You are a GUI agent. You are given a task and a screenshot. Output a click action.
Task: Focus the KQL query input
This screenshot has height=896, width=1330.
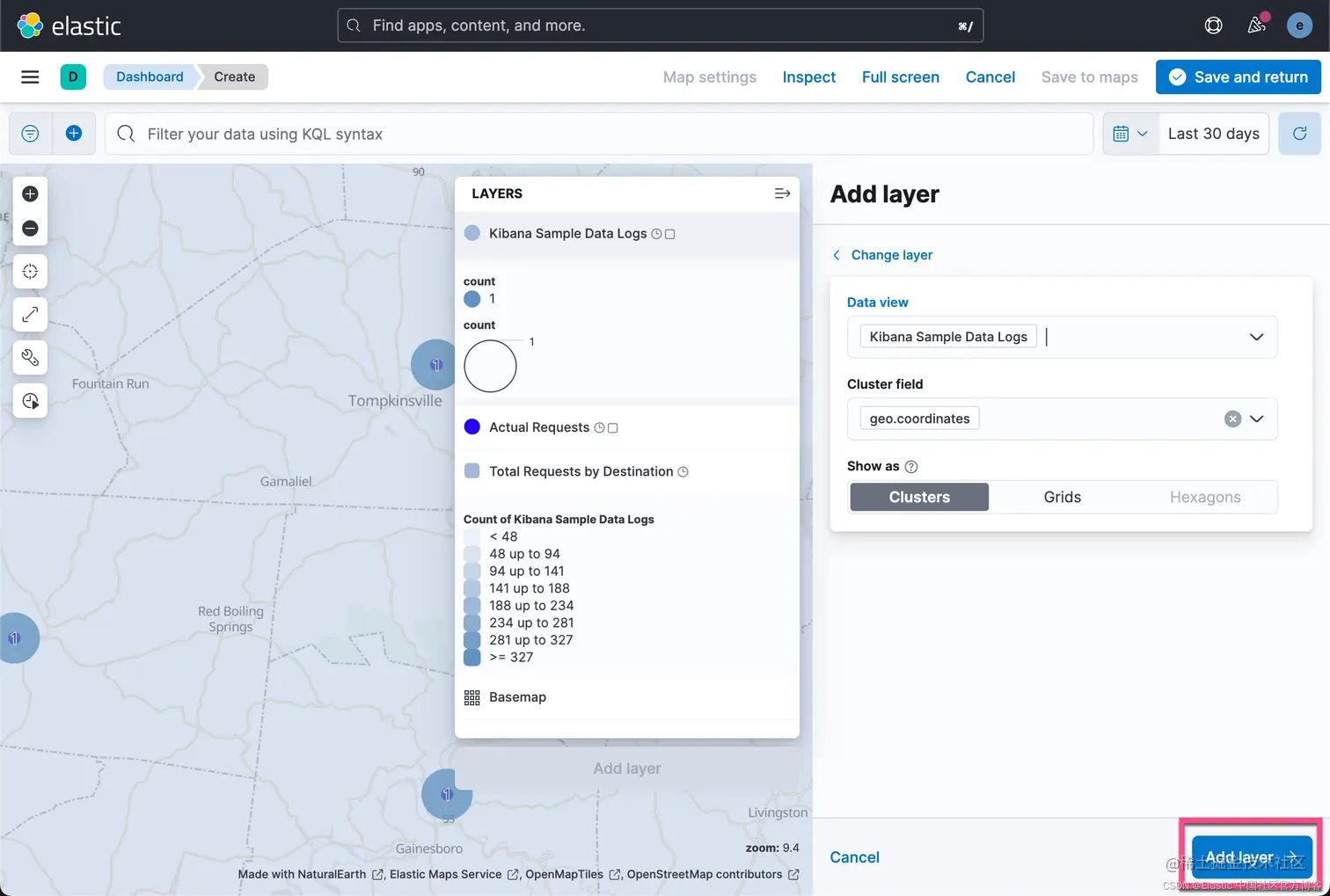coord(599,134)
